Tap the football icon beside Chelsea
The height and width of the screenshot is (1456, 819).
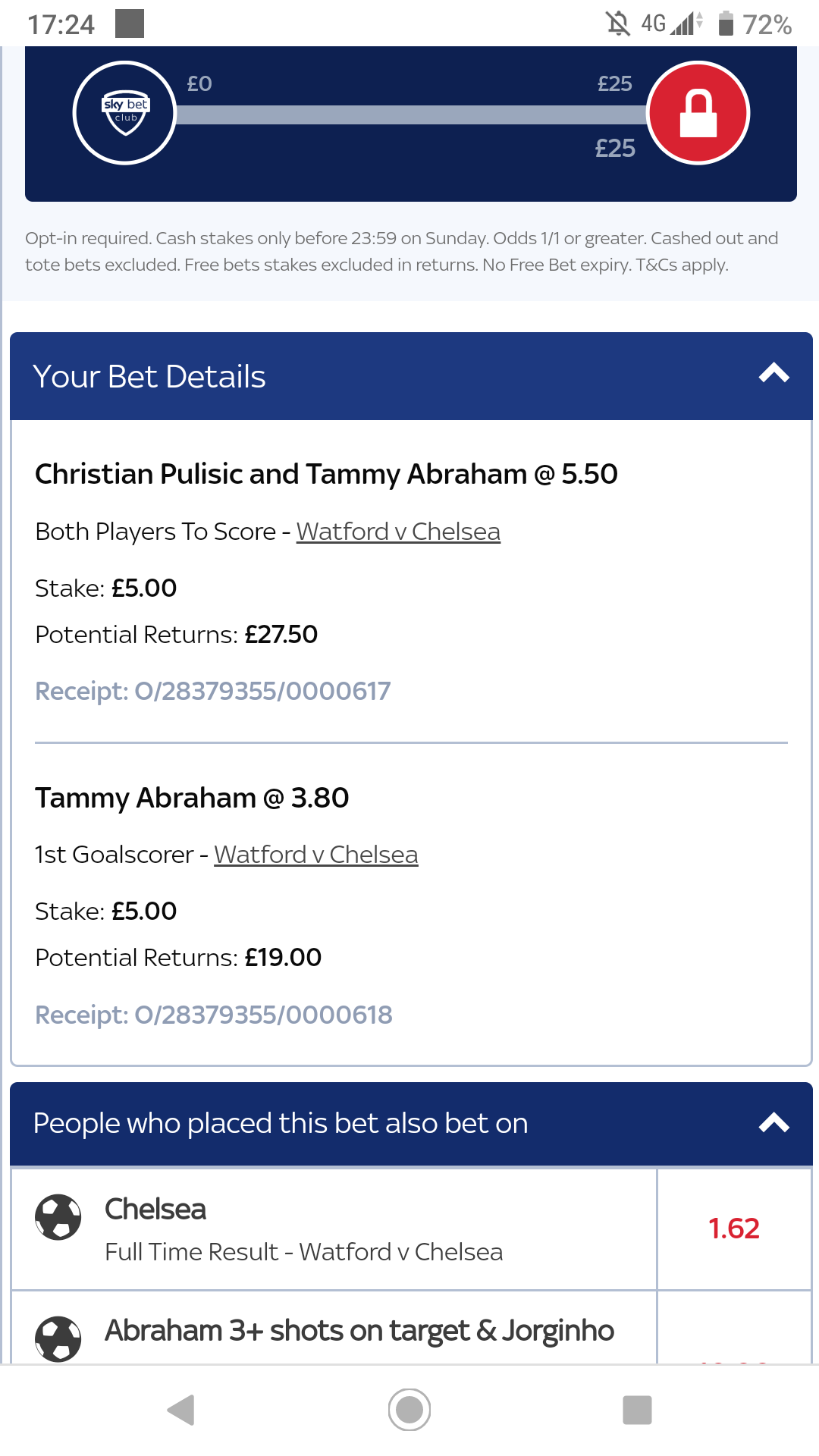[x=58, y=1217]
